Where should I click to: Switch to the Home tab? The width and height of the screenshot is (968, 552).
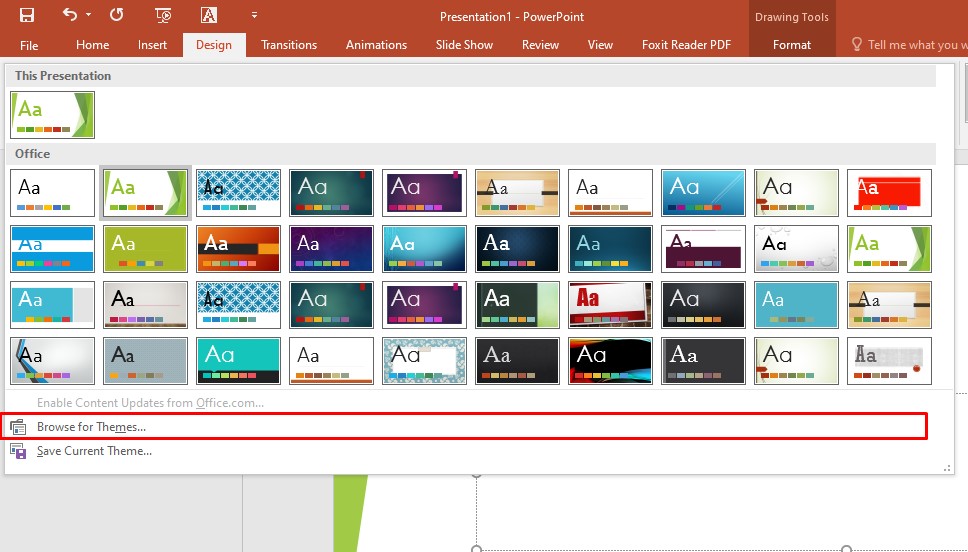[93, 45]
